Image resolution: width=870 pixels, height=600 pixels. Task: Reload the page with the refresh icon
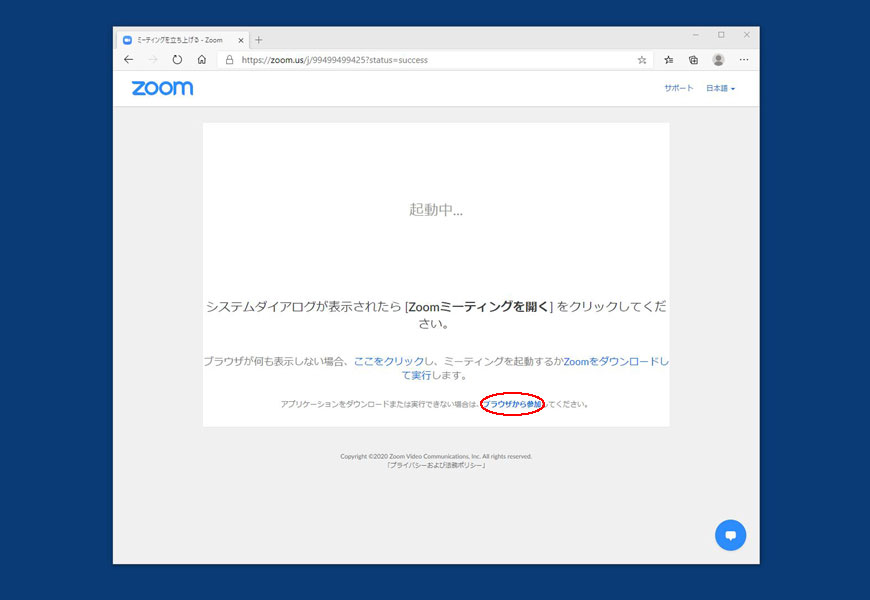click(177, 59)
